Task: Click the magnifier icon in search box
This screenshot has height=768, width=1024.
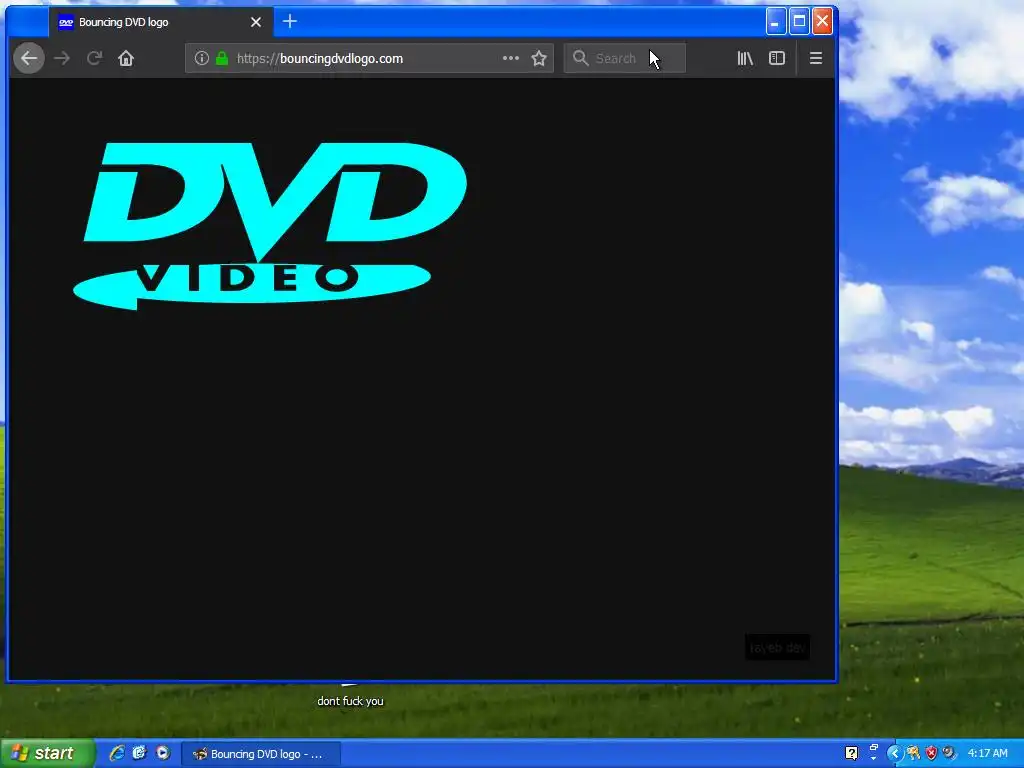Action: pyautogui.click(x=581, y=58)
